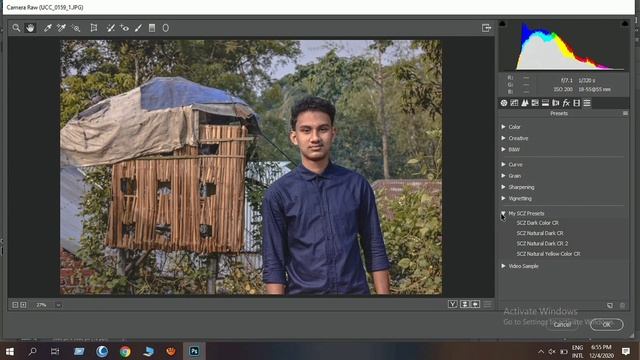The image size is (640, 360).
Task: Open Google Chrome from the taskbar
Action: [125, 351]
